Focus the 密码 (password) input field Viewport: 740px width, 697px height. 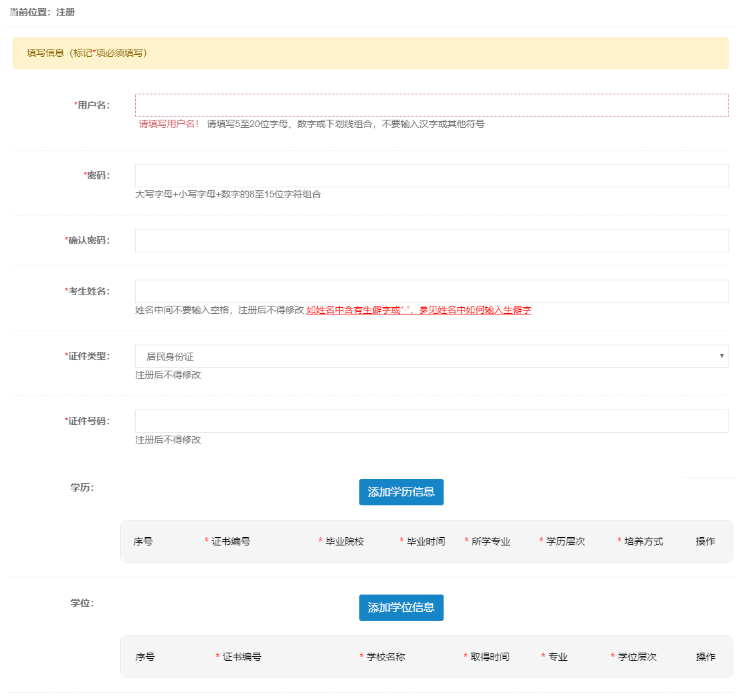tap(431, 176)
